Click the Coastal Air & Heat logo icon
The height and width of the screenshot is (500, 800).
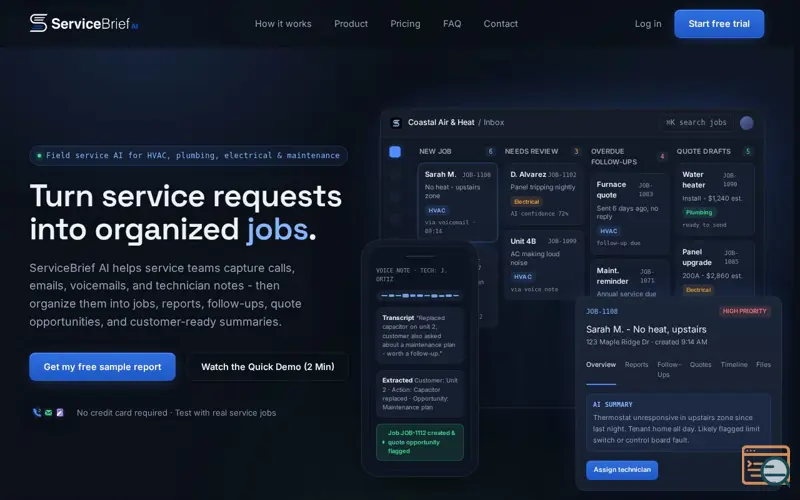pyautogui.click(x=396, y=123)
